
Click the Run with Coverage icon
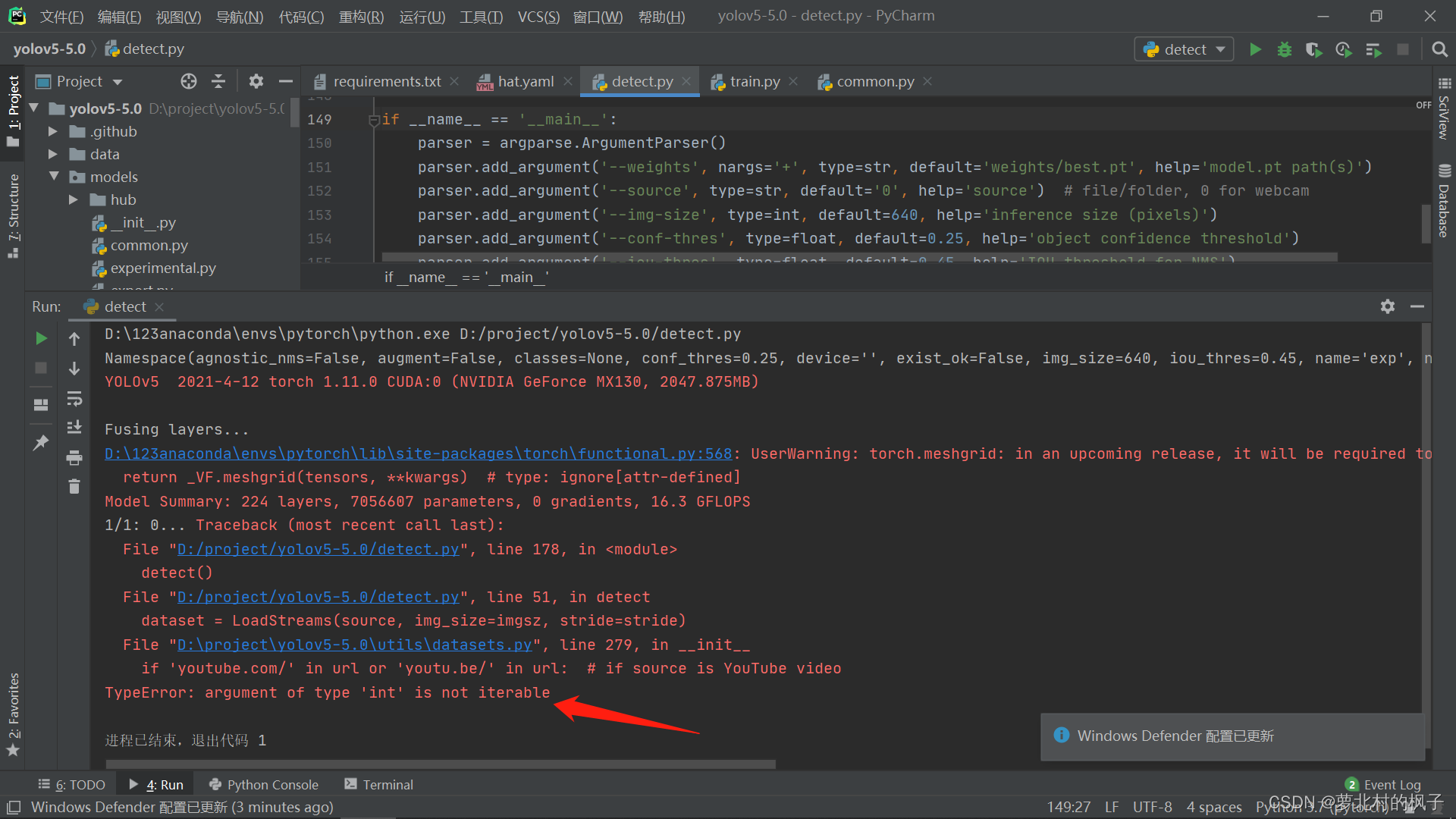click(x=1313, y=49)
